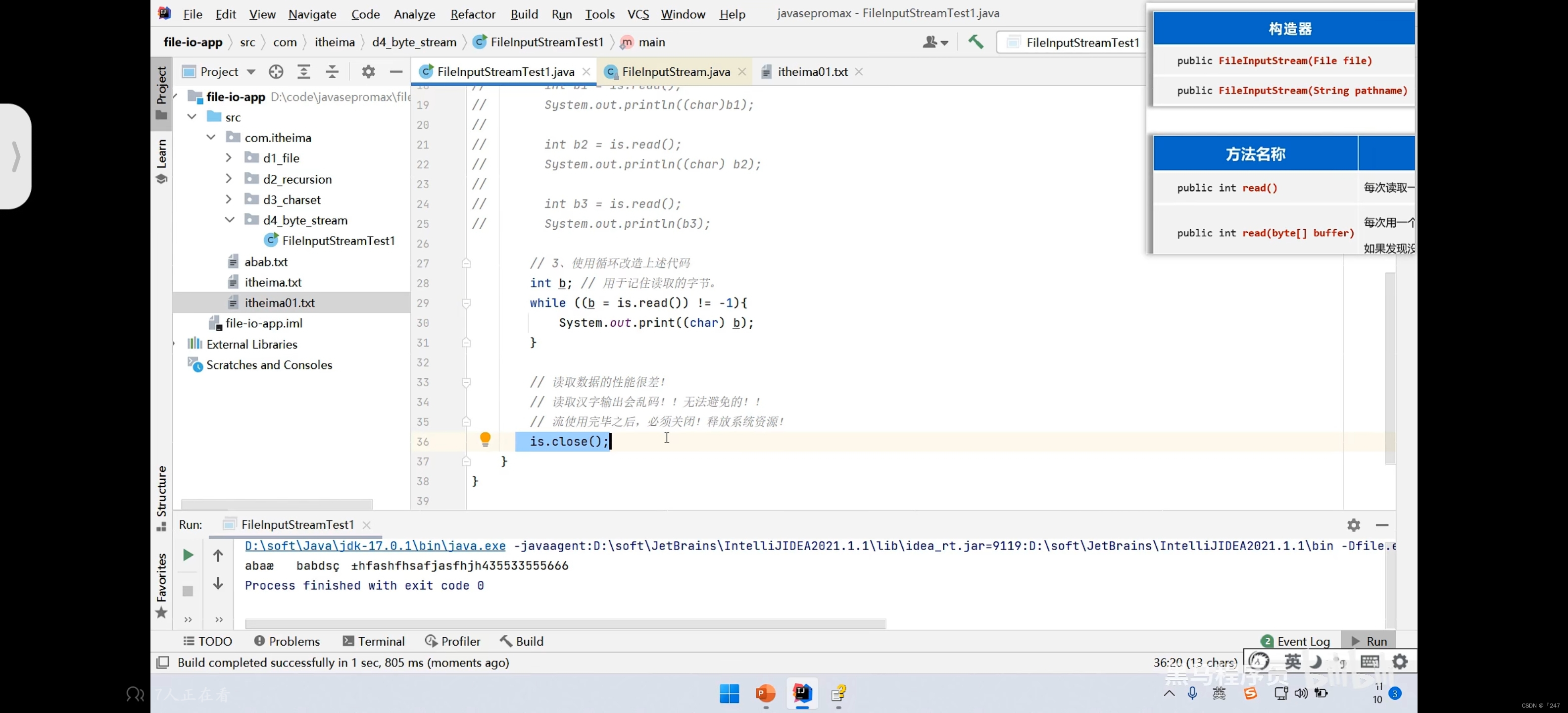The width and height of the screenshot is (1568, 713).
Task: Open the Build menu
Action: [524, 14]
